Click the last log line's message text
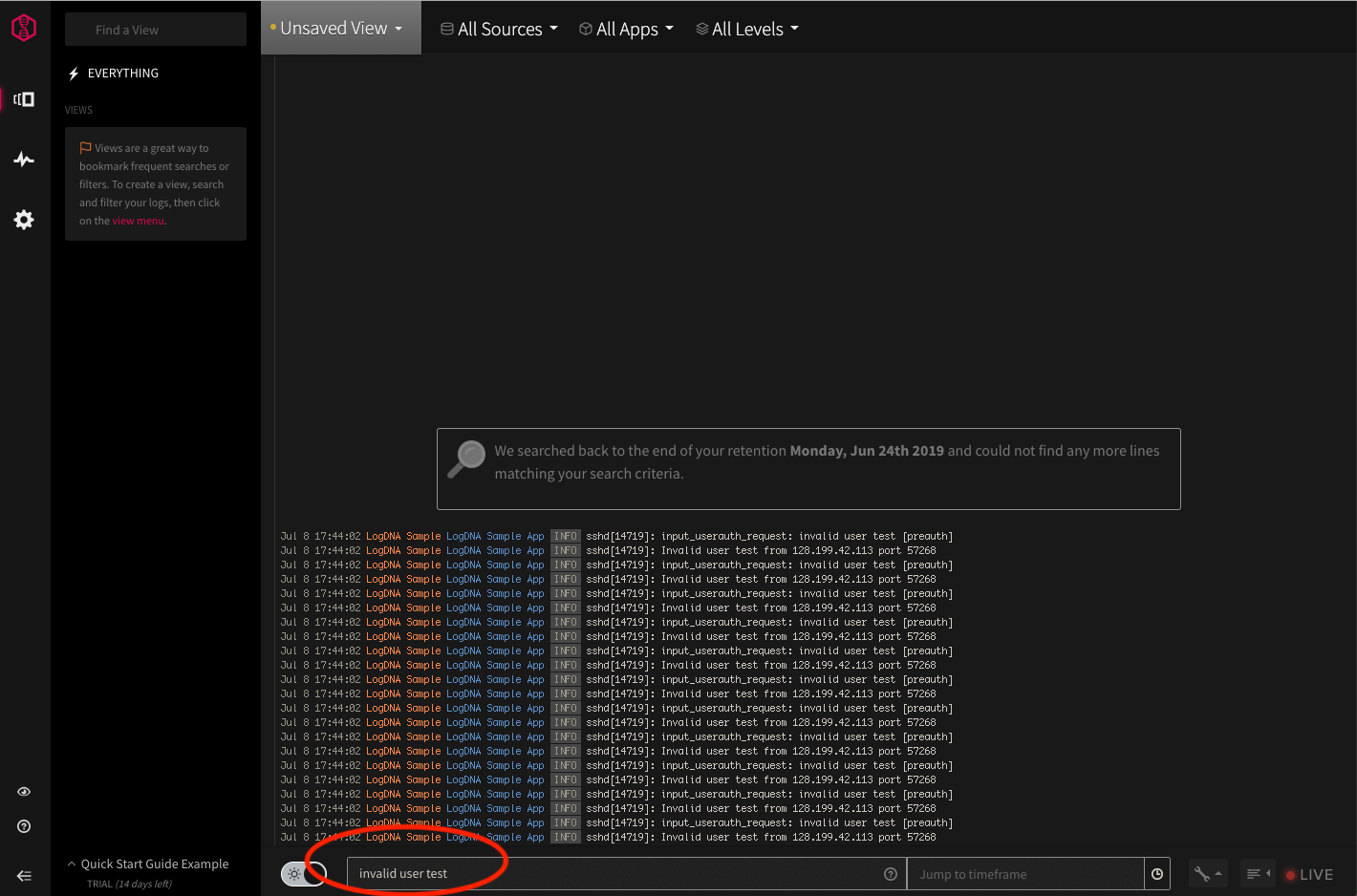This screenshot has height=896, width=1357. coord(761,838)
